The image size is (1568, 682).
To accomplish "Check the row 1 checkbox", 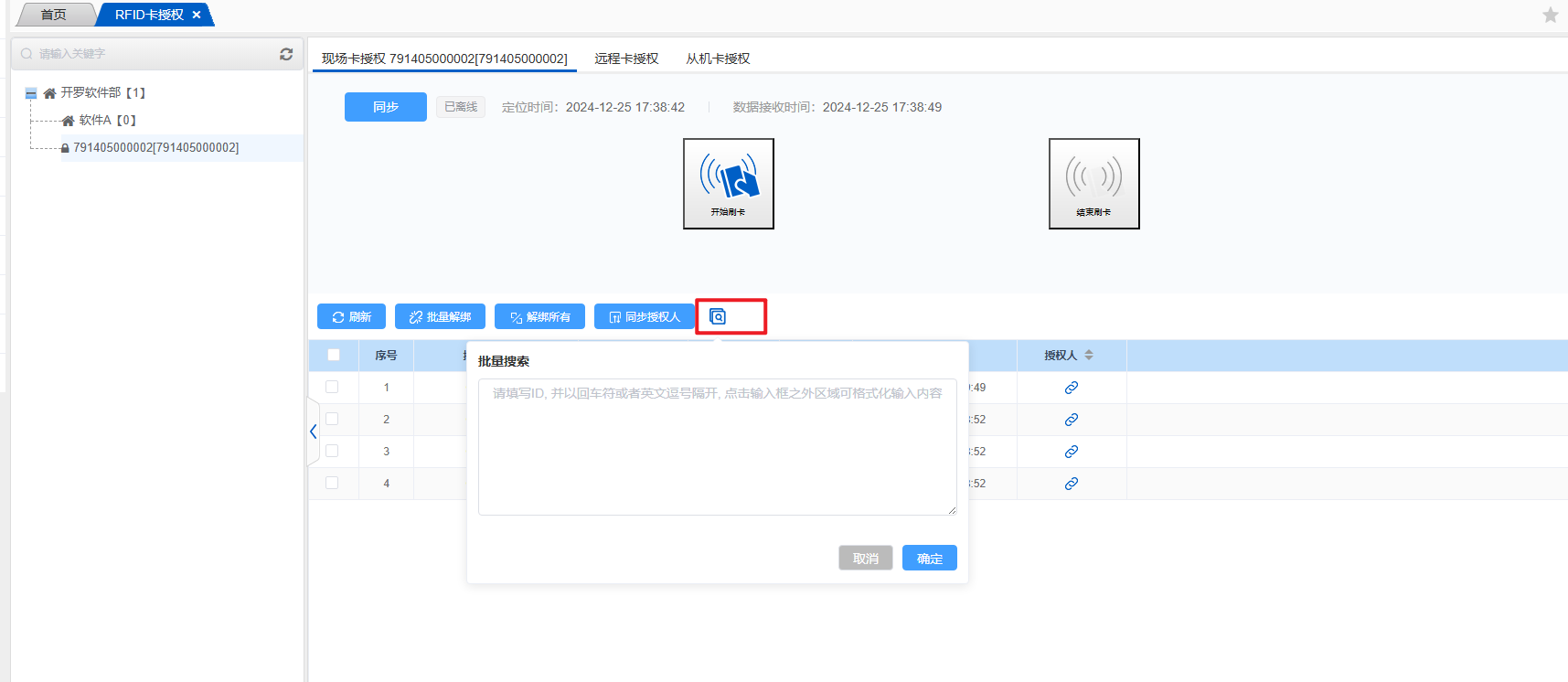I will coord(332,387).
